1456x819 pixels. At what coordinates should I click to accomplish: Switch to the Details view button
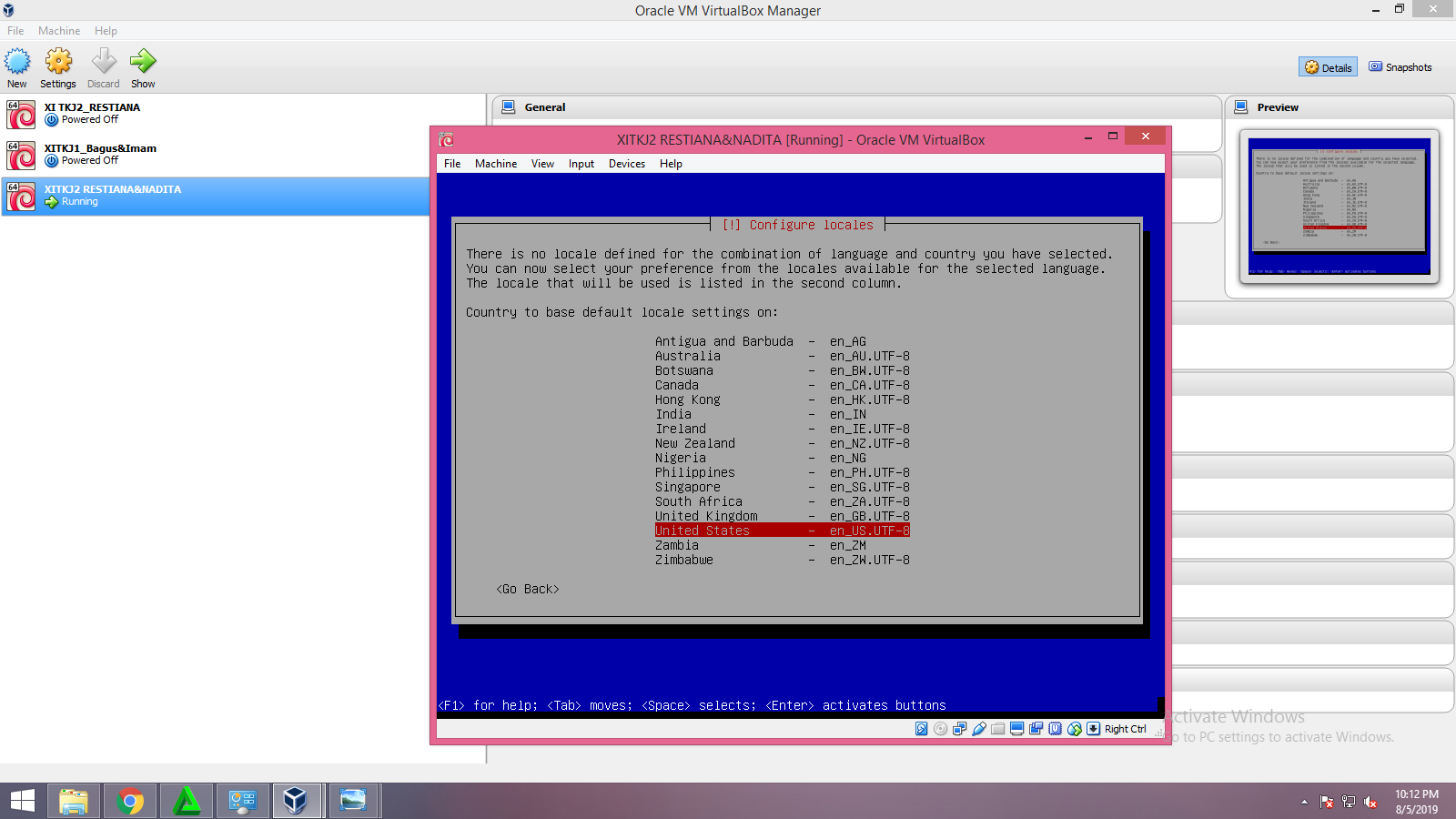point(1328,67)
